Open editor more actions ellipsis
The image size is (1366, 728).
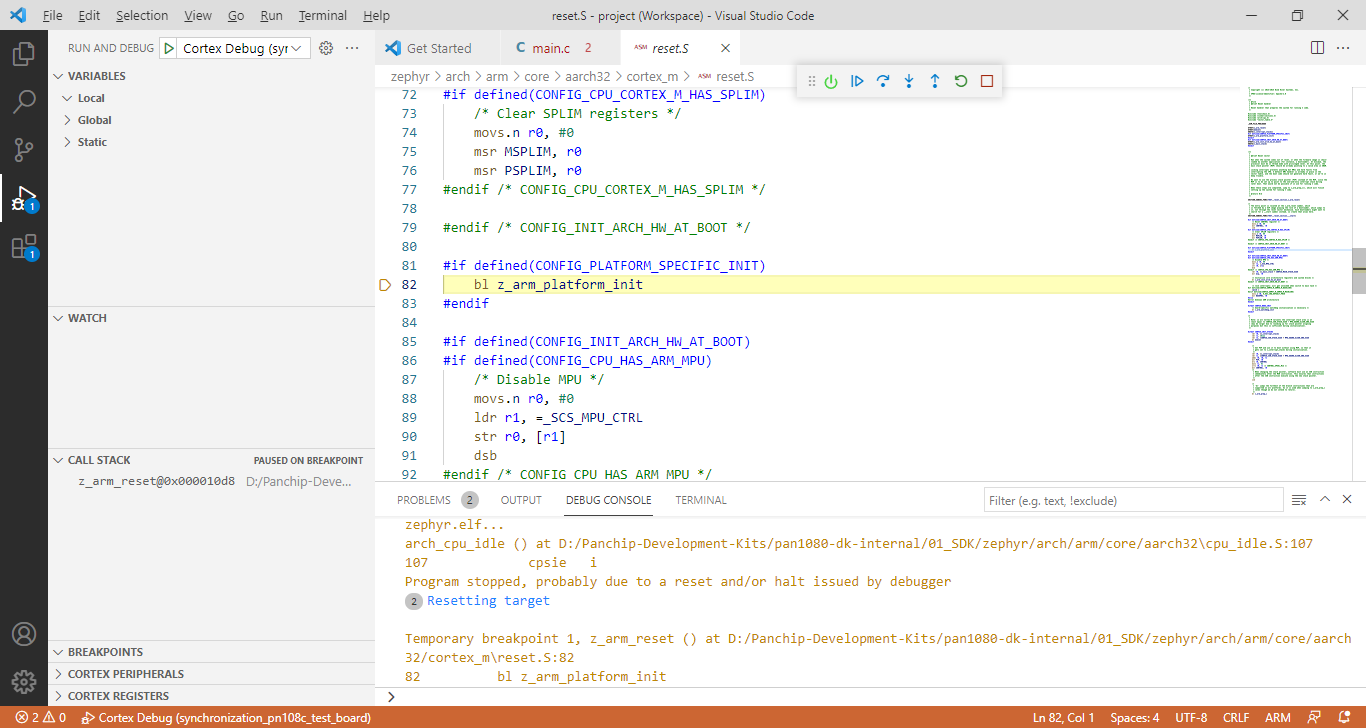click(1344, 48)
